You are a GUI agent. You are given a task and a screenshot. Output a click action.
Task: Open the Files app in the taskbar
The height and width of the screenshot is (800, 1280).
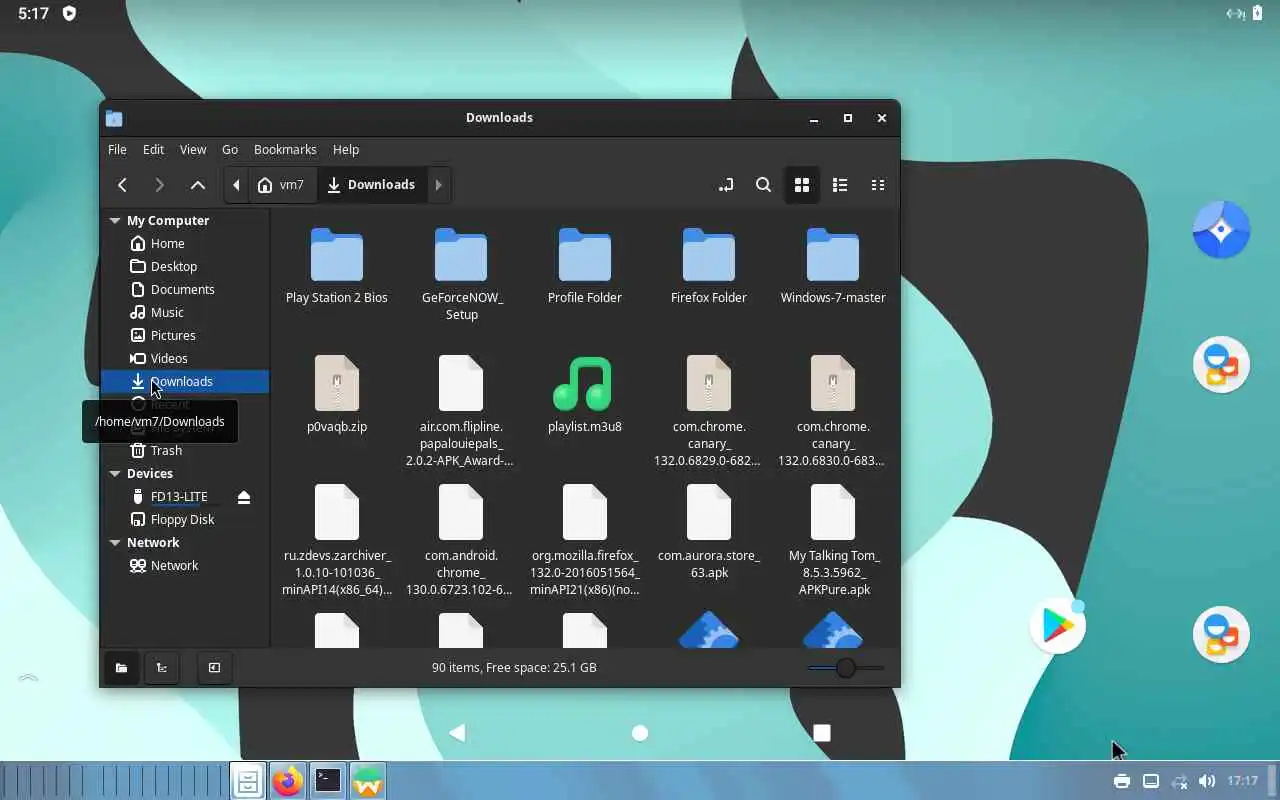[248, 781]
